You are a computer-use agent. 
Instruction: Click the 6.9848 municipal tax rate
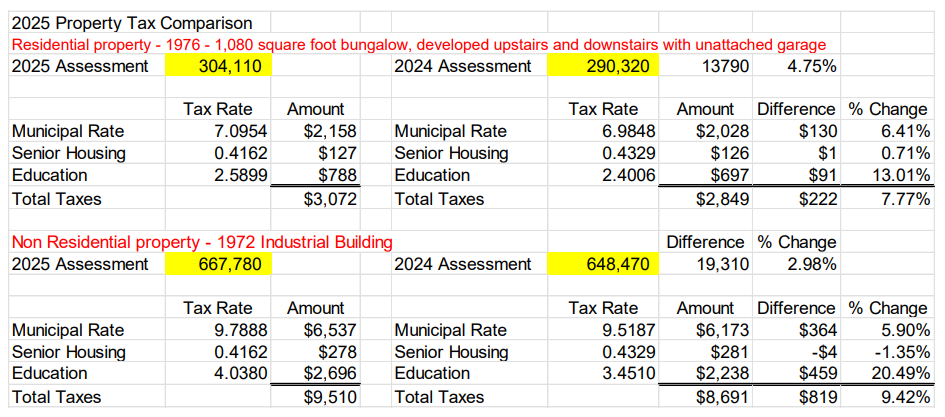point(627,131)
